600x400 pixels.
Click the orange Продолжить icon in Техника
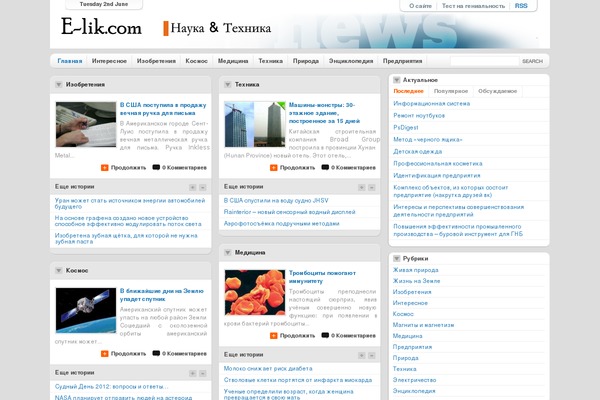pos(274,168)
